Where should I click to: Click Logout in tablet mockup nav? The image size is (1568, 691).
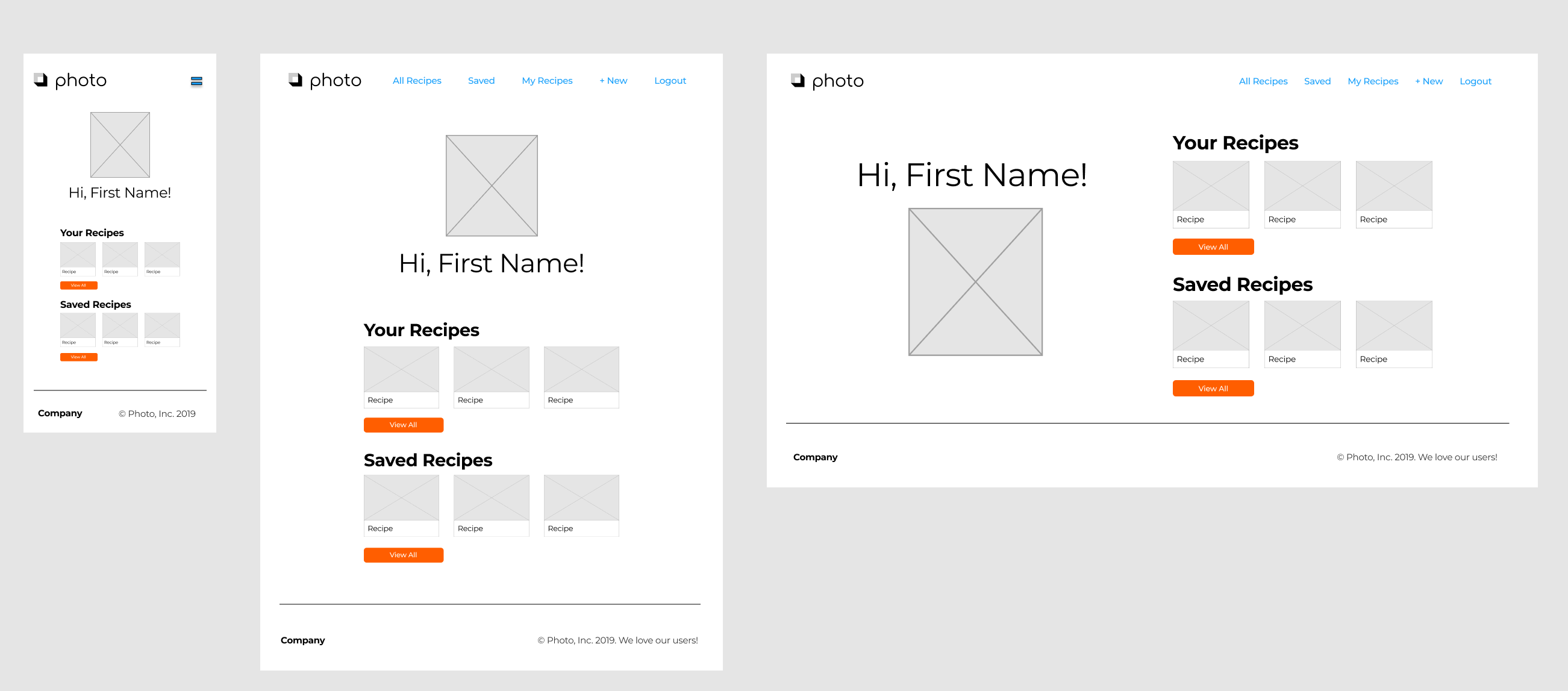pyautogui.click(x=670, y=80)
